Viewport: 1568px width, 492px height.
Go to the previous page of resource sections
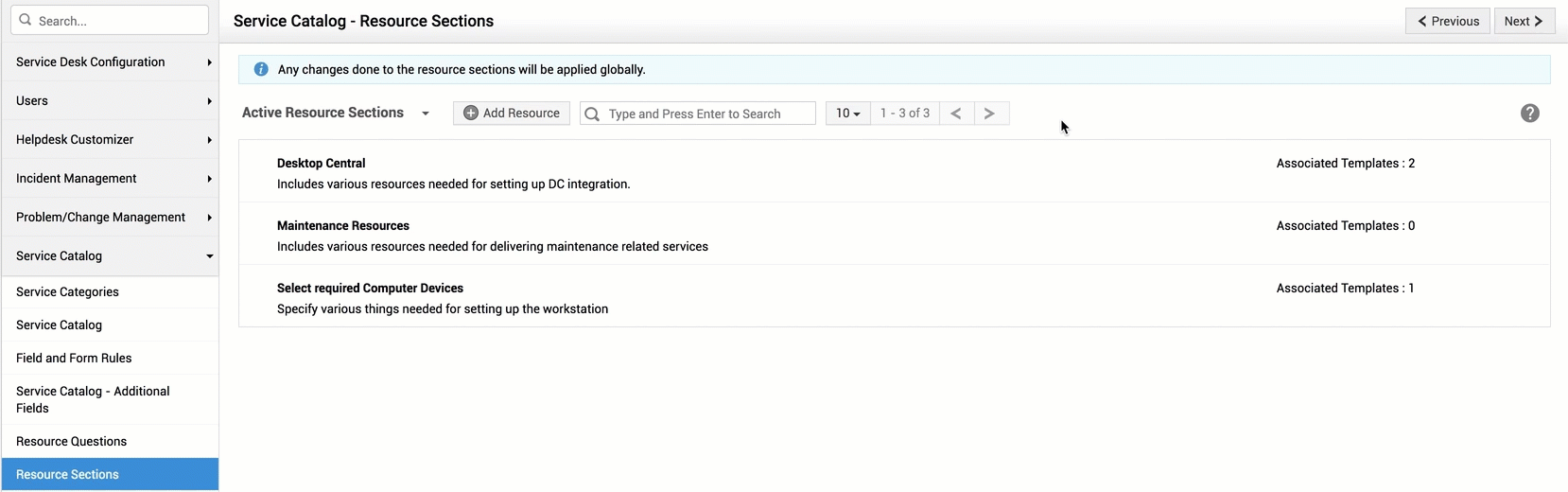(956, 114)
